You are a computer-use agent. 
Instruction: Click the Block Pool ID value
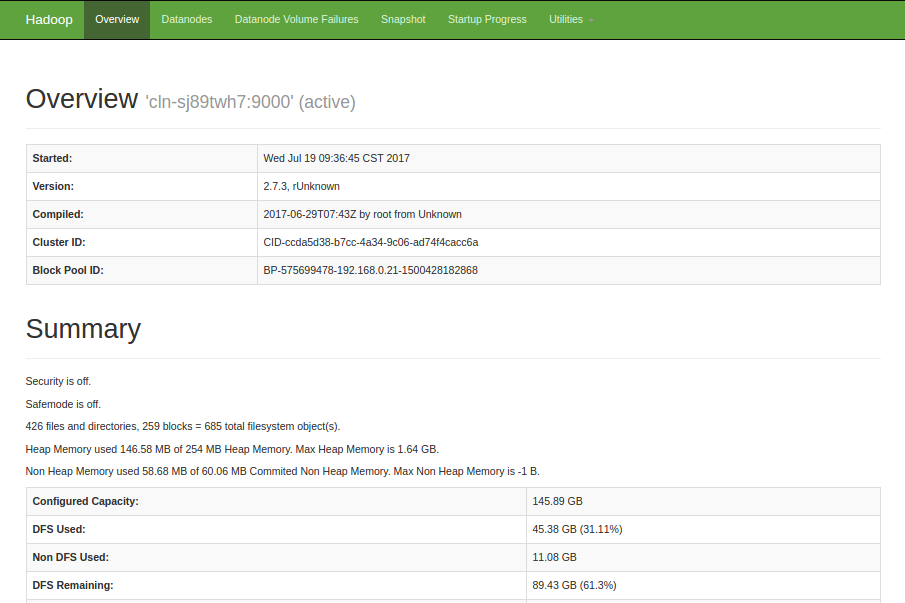point(370,270)
